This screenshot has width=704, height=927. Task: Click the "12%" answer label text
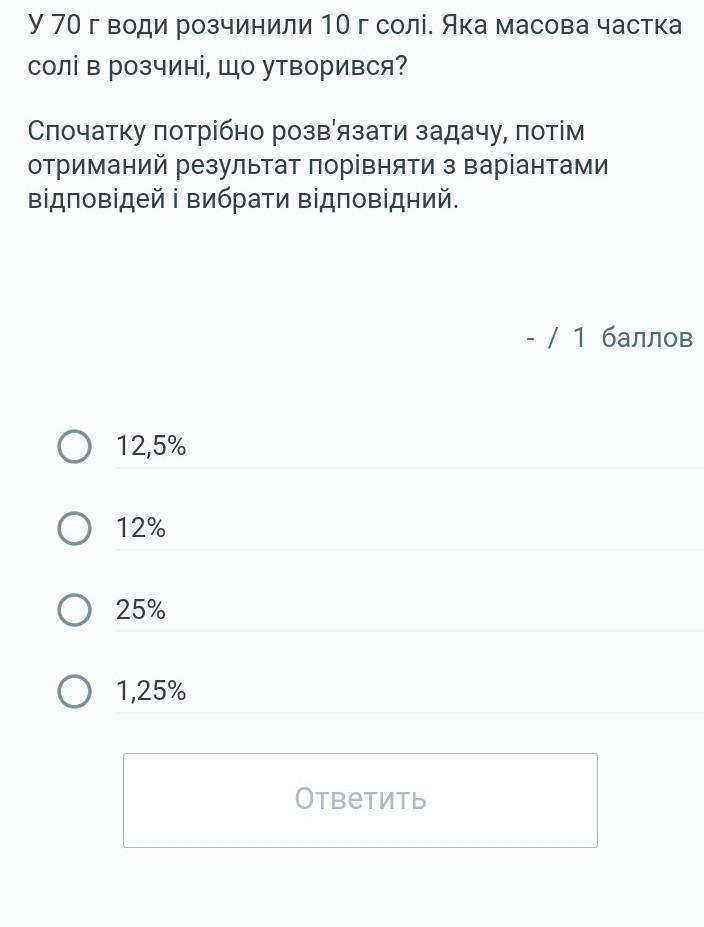(x=141, y=528)
